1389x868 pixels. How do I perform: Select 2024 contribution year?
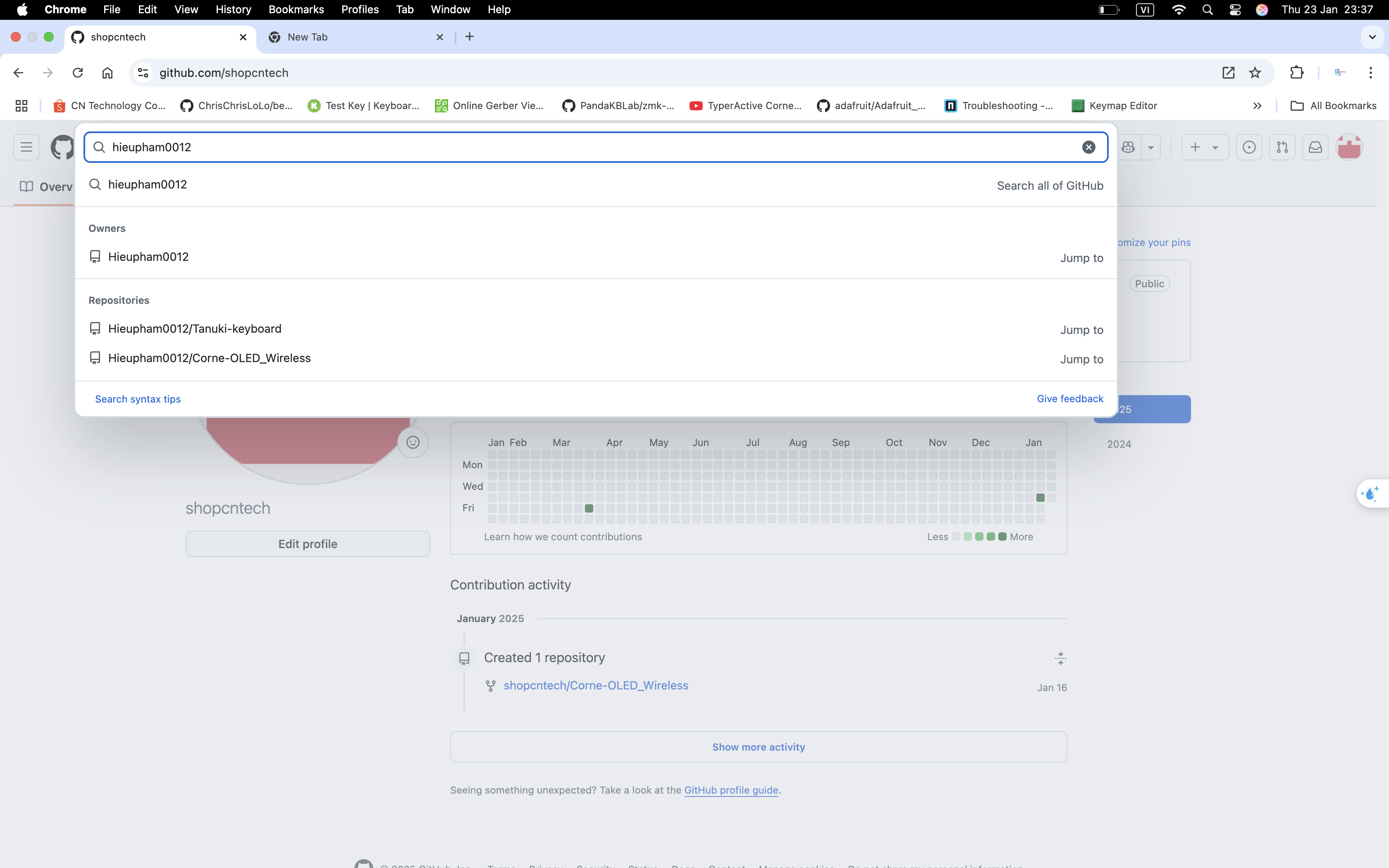(1119, 444)
